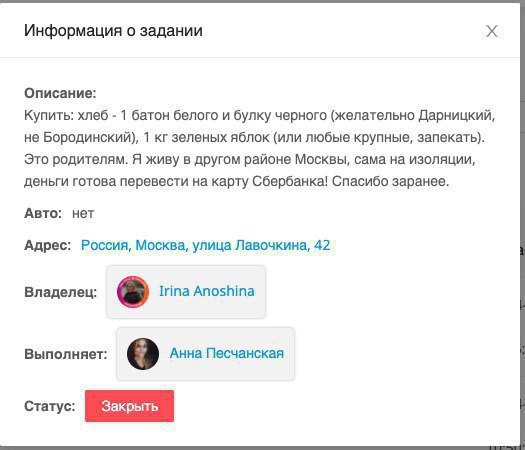This screenshot has width=525, height=450.
Task: Click the red Закрыть status button
Action: click(130, 406)
